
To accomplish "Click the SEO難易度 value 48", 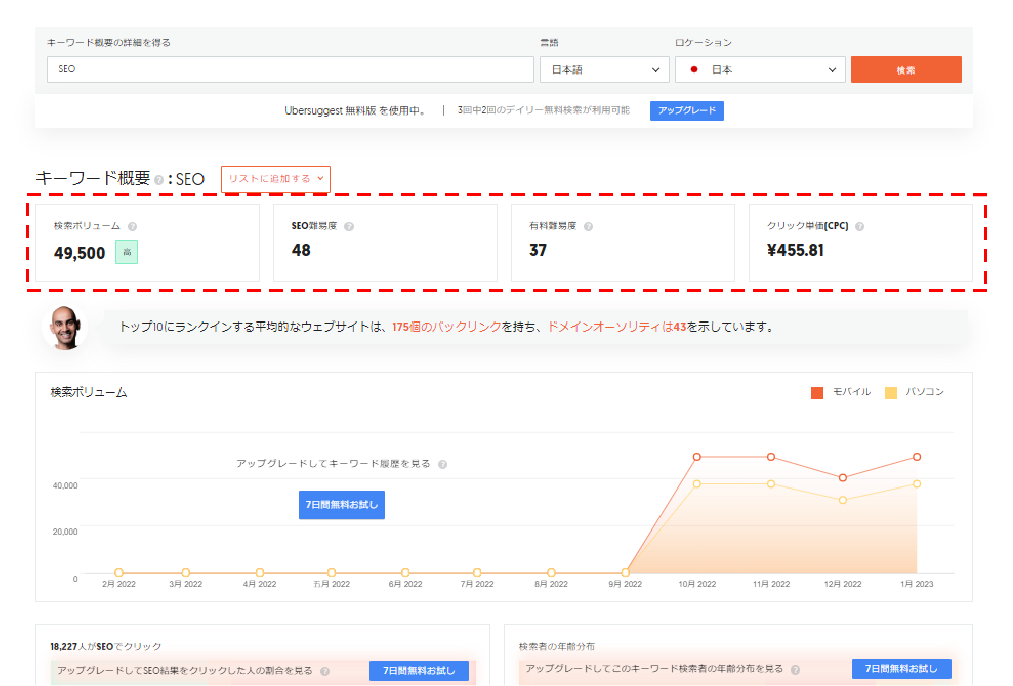I will [x=301, y=251].
